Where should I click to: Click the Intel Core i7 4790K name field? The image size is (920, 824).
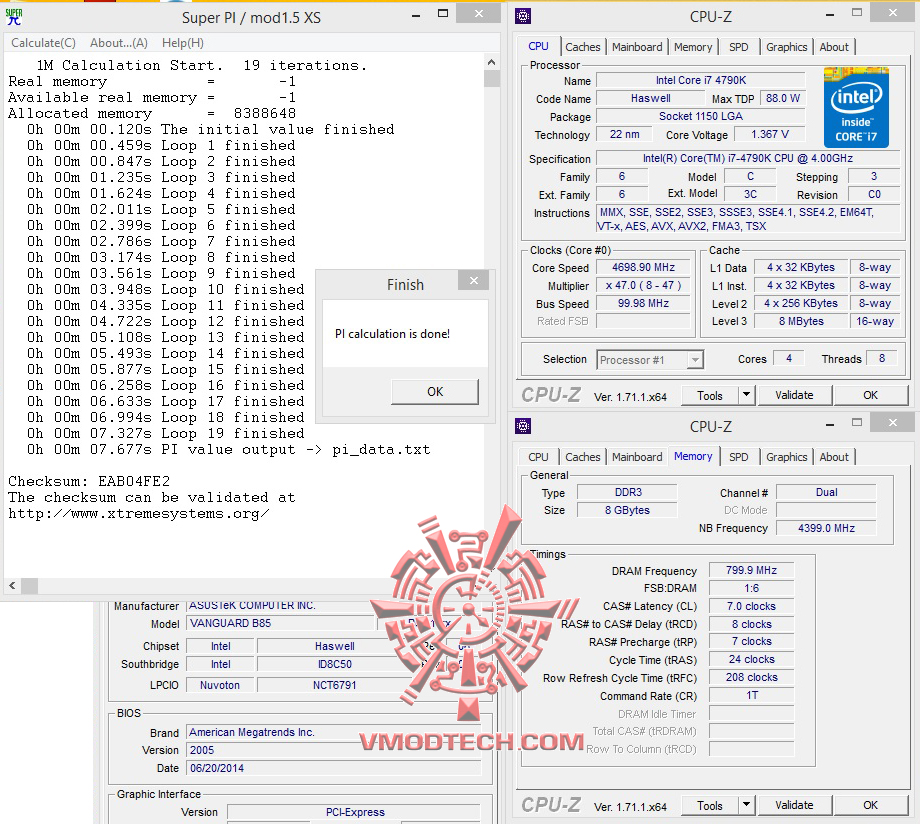701,80
